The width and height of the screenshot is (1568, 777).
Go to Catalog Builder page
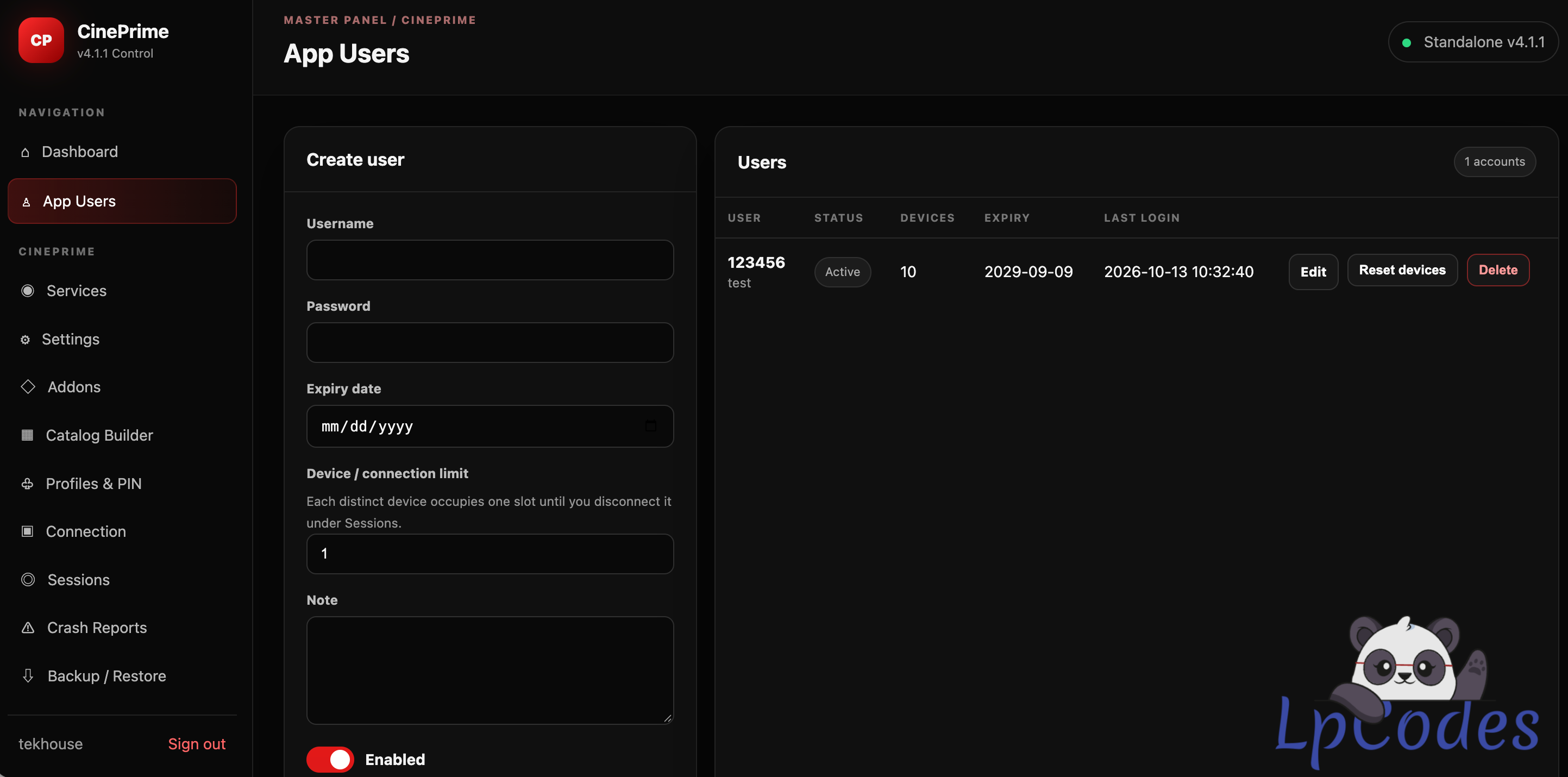pyautogui.click(x=122, y=435)
